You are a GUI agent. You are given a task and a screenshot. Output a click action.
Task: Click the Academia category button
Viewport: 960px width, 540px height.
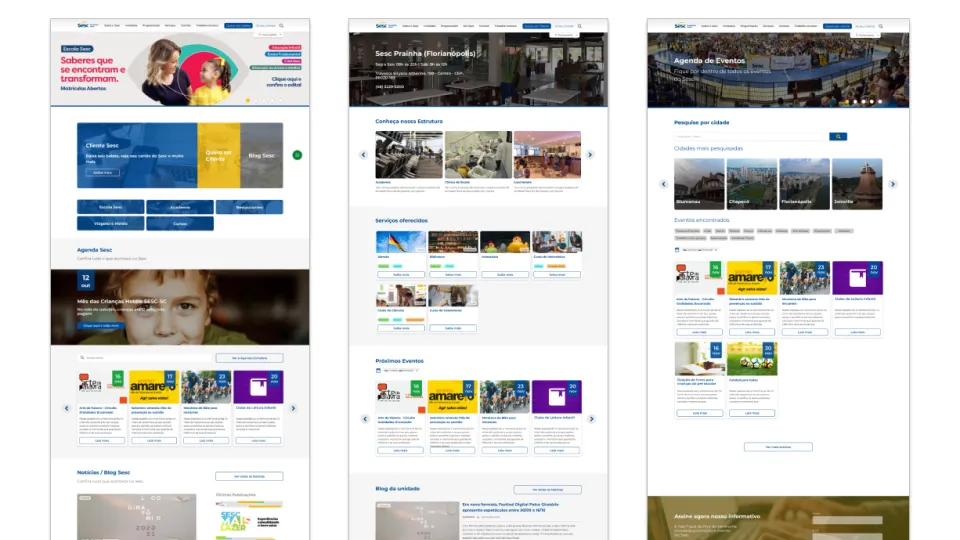click(x=179, y=207)
